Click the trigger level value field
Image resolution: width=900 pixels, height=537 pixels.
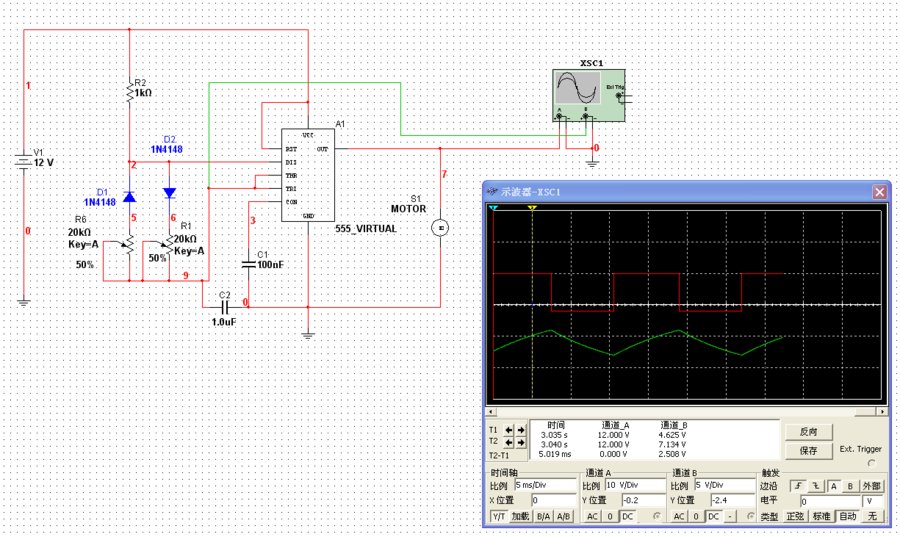pos(831,501)
